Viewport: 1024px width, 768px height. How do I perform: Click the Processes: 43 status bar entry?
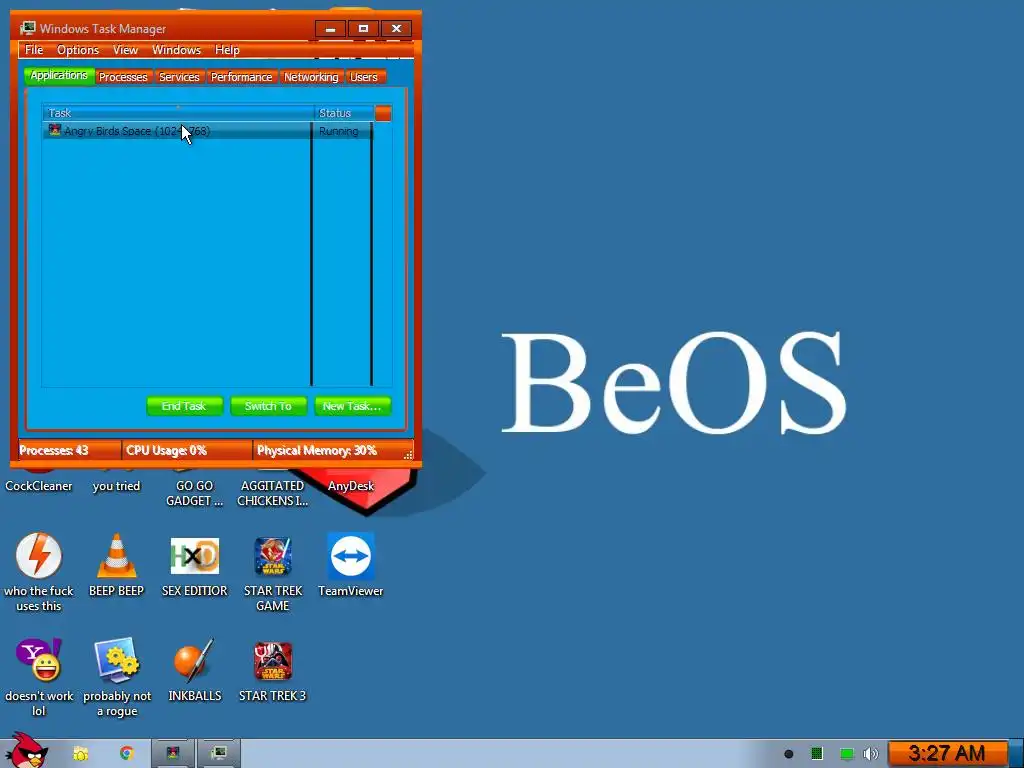click(69, 451)
